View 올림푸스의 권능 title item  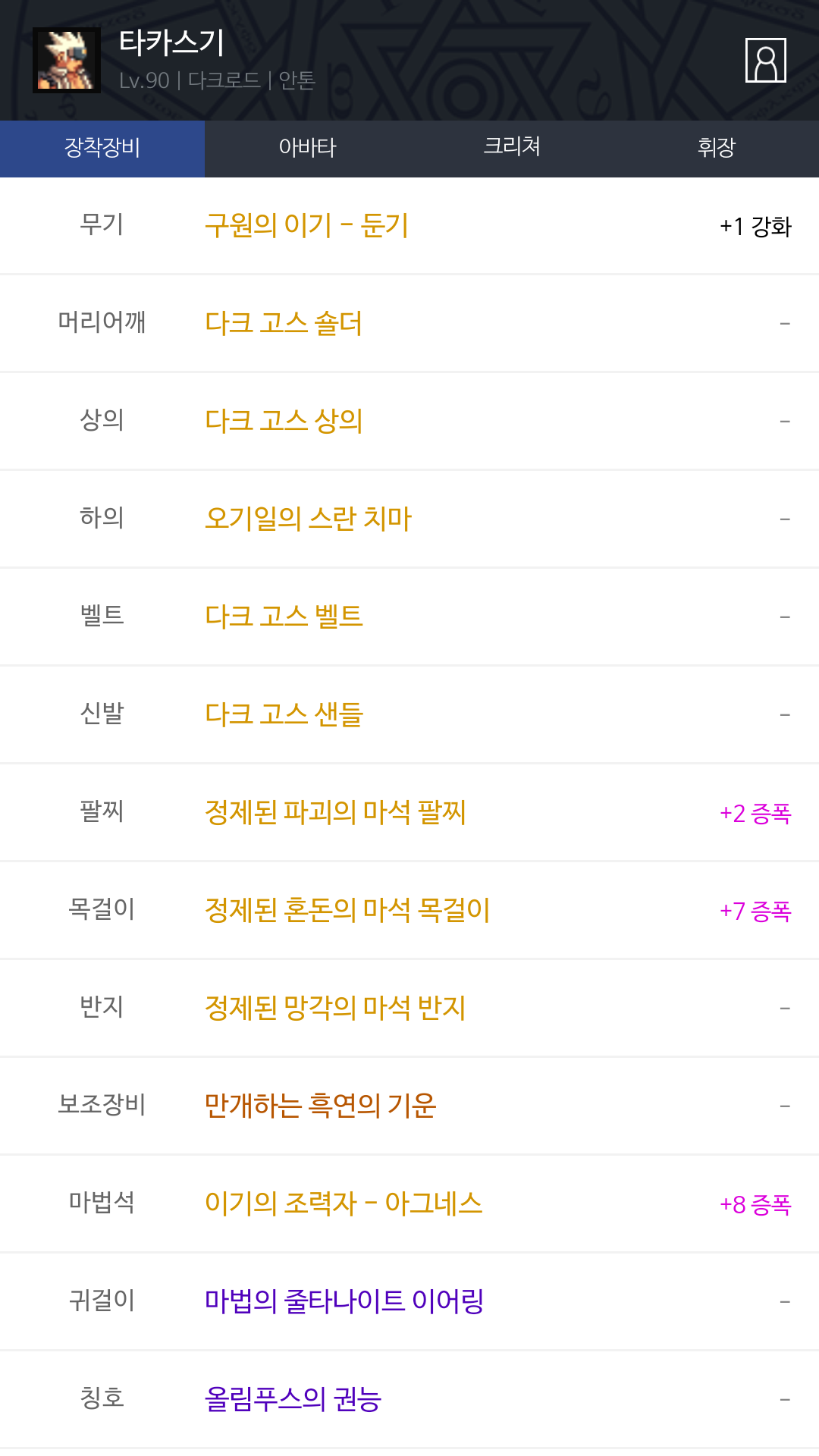click(x=293, y=1399)
